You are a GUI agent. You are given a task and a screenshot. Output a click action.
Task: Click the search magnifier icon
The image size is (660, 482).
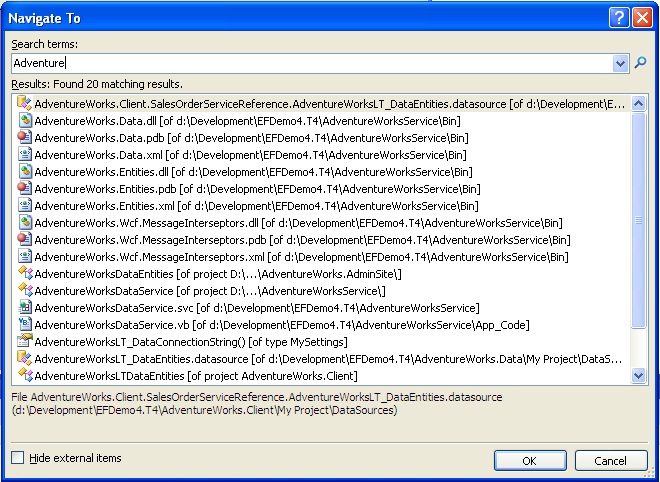point(641,63)
